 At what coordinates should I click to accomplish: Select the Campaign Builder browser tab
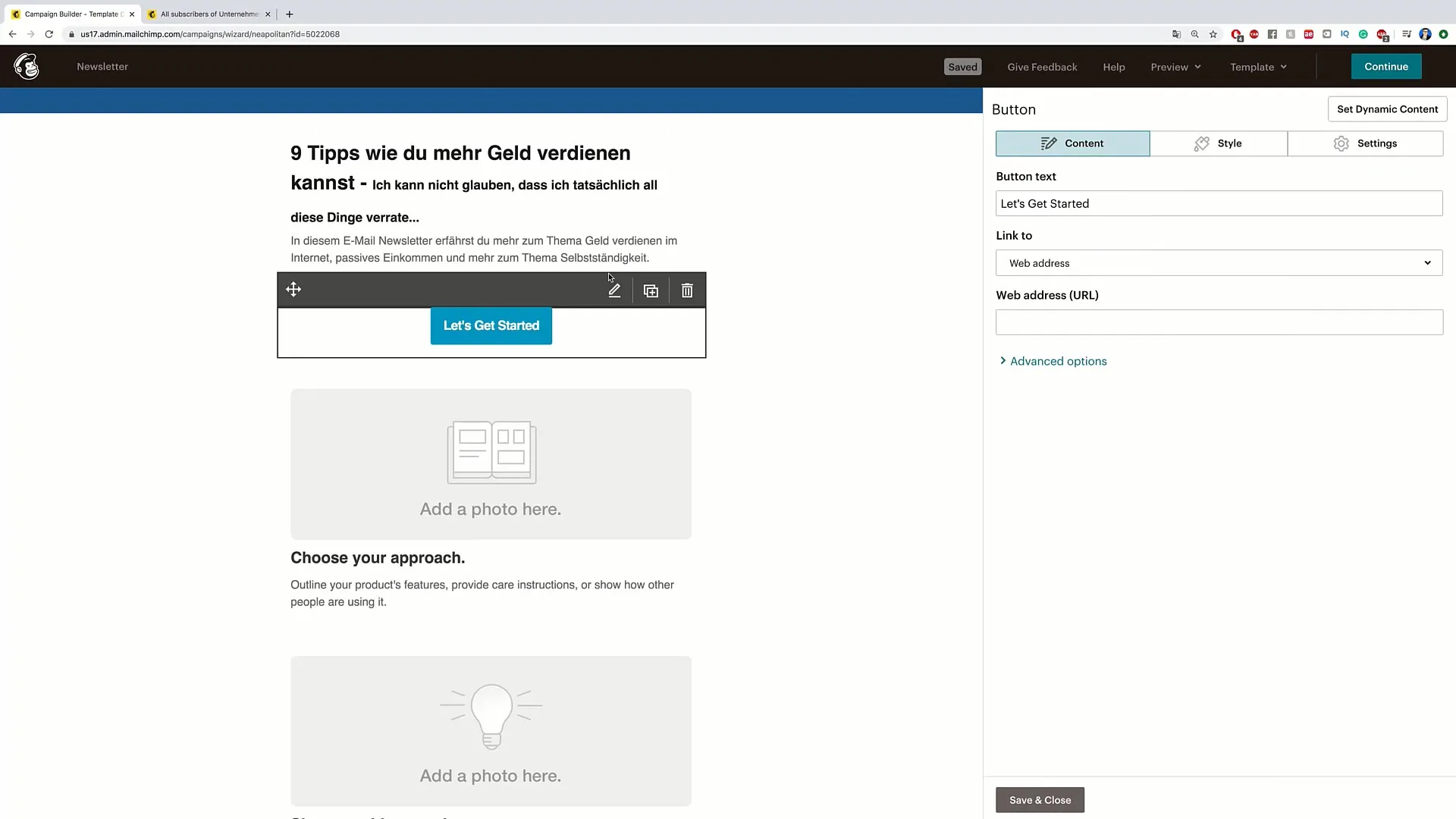[73, 14]
